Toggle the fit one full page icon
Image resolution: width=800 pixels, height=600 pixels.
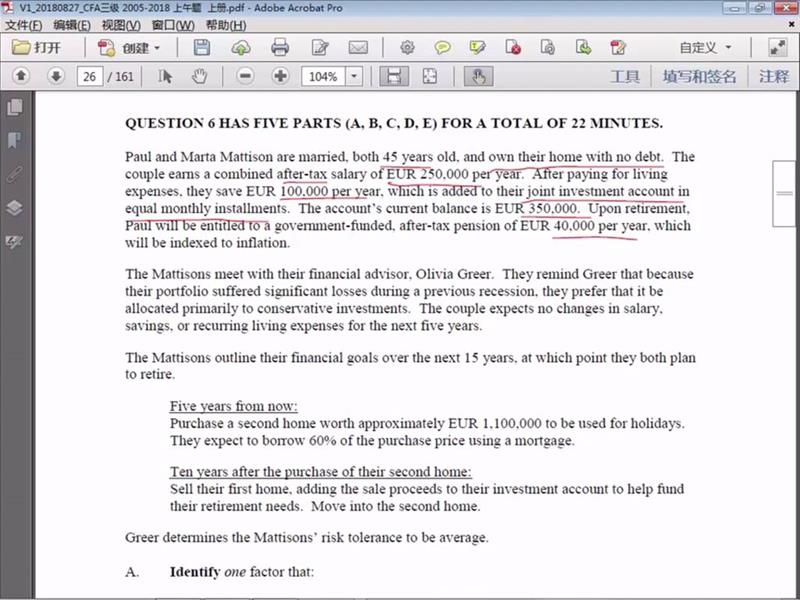coord(430,77)
